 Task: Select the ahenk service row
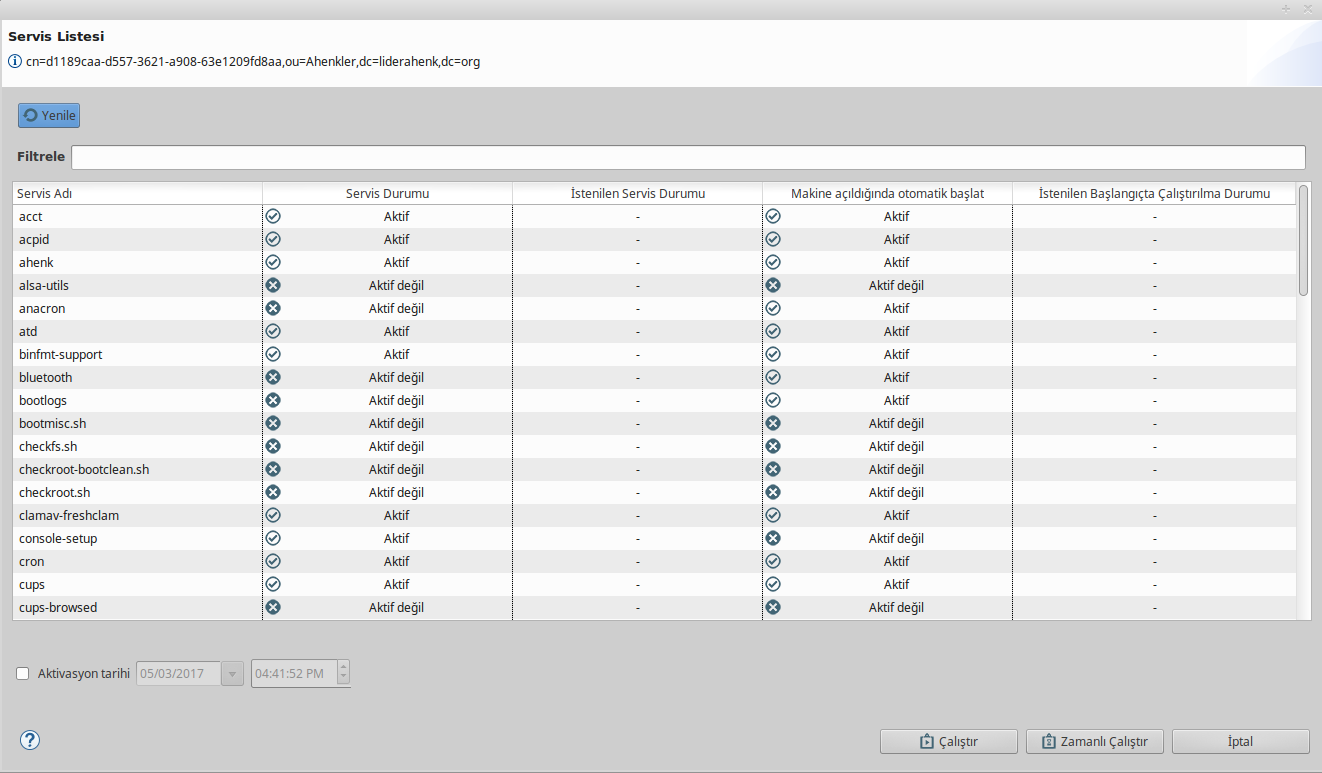[654, 262]
